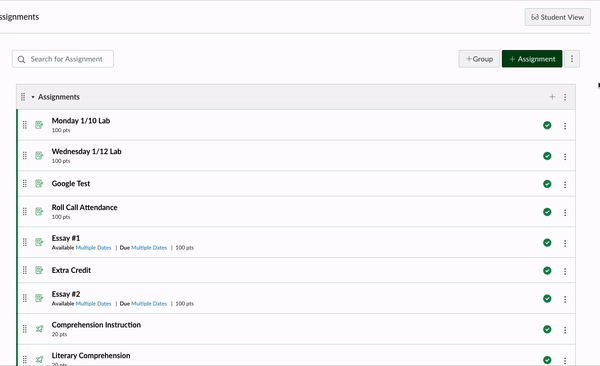This screenshot has height=366, width=600.
Task: Open options menu for Essay #1
Action: point(565,243)
